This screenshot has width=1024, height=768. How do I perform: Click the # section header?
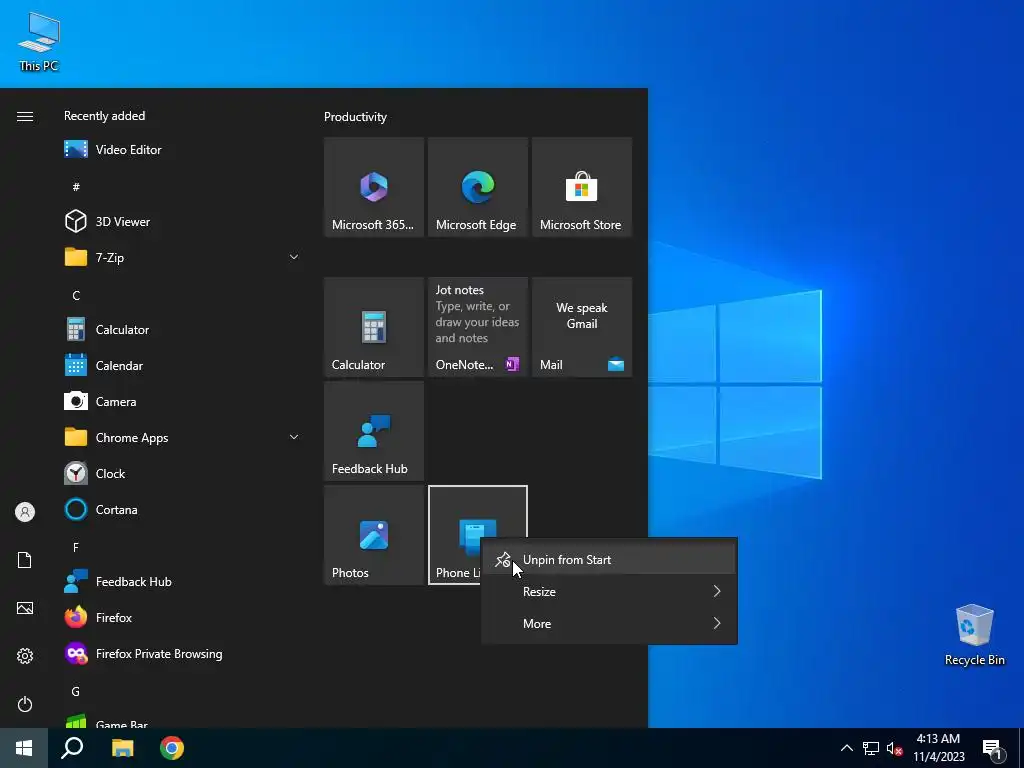(x=76, y=187)
